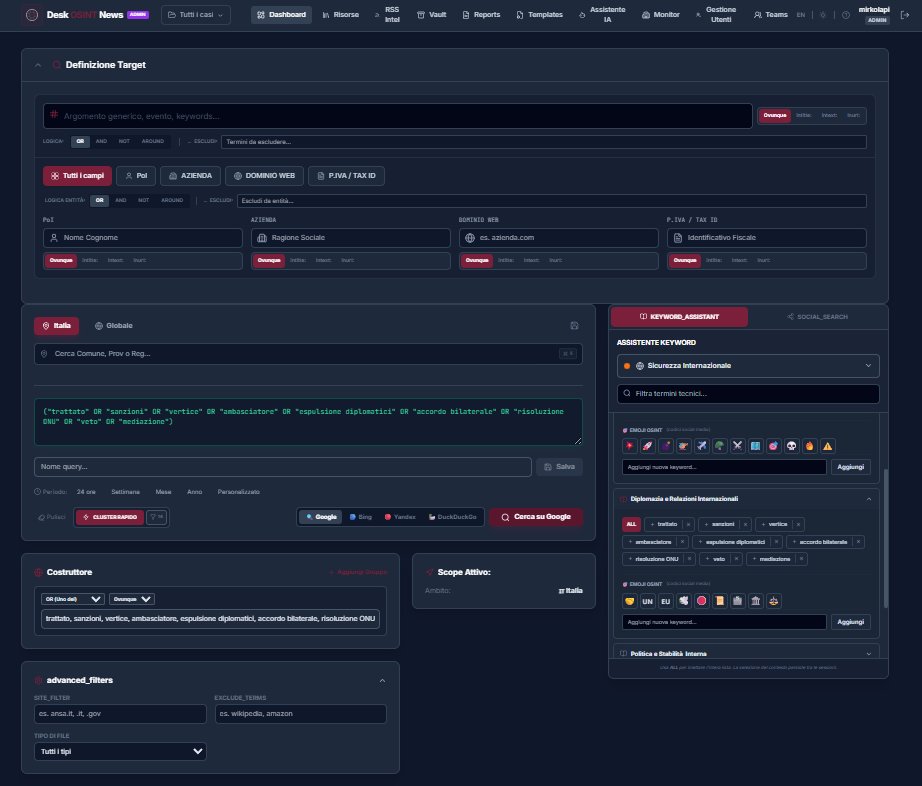Image resolution: width=922 pixels, height=786 pixels.
Task: Choose Bing as search engine
Action: (x=360, y=517)
